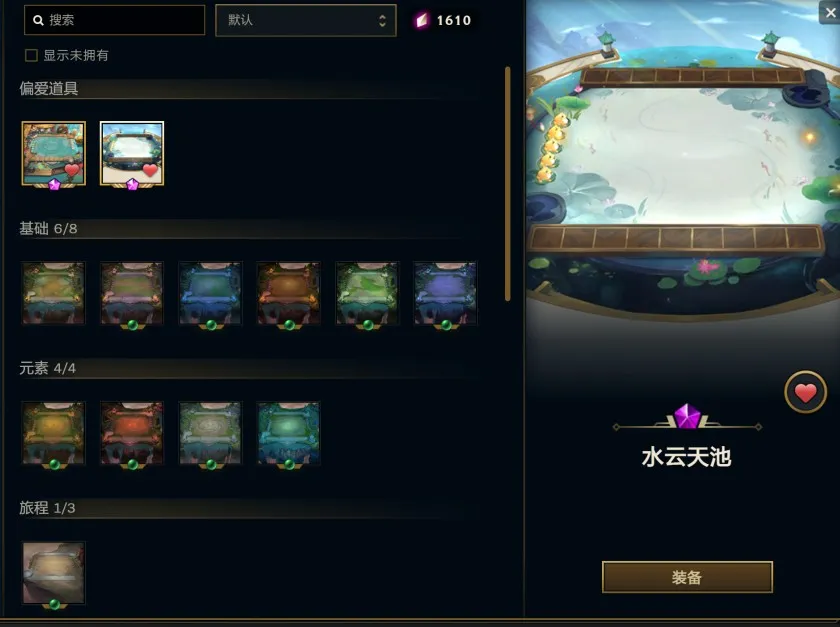The width and height of the screenshot is (840, 627).
Task: Click the up-down arrows on the 默认 dropdown
Action: click(x=382, y=20)
